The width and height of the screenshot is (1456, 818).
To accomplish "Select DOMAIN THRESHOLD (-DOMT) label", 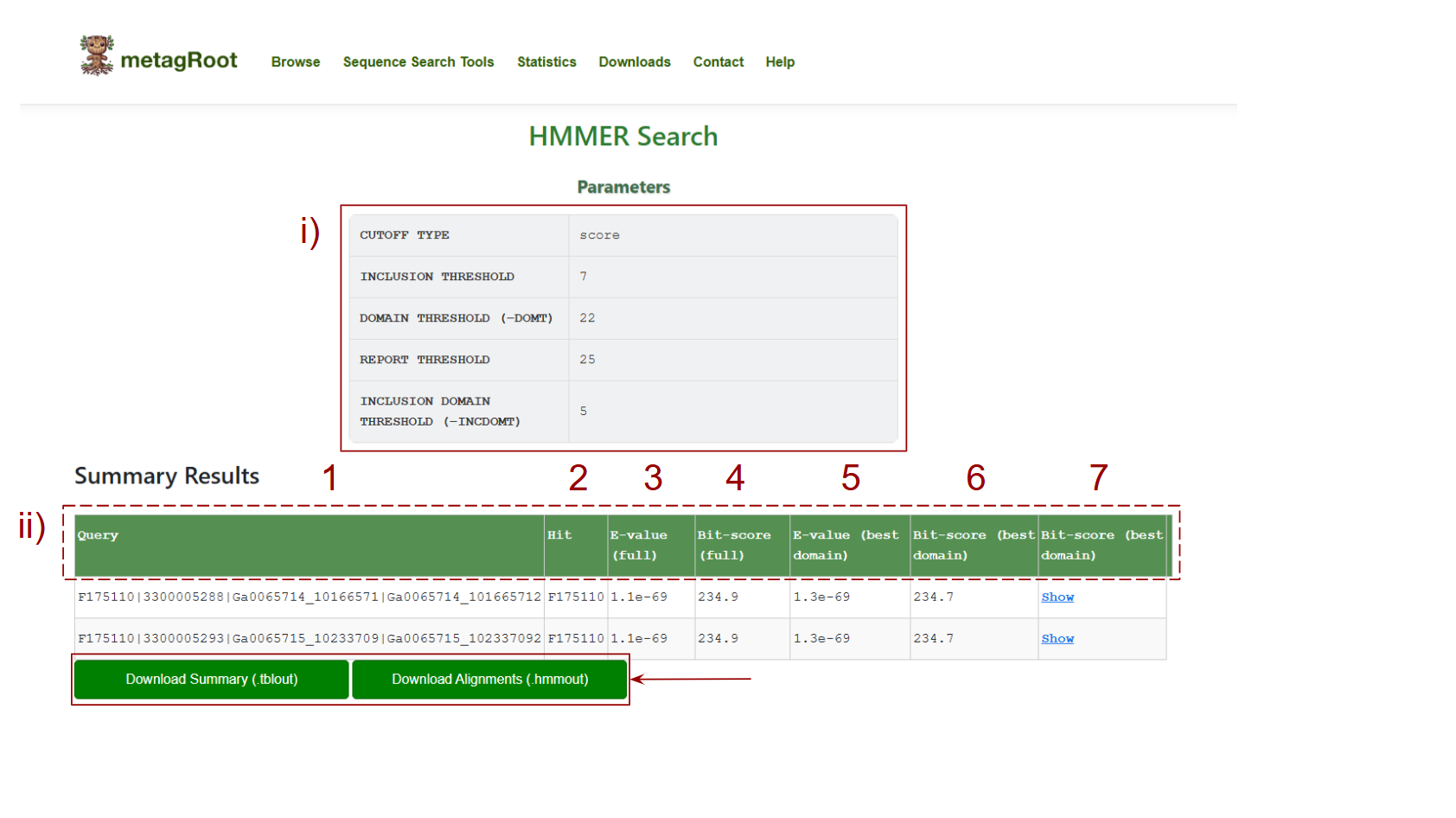I will pos(457,318).
